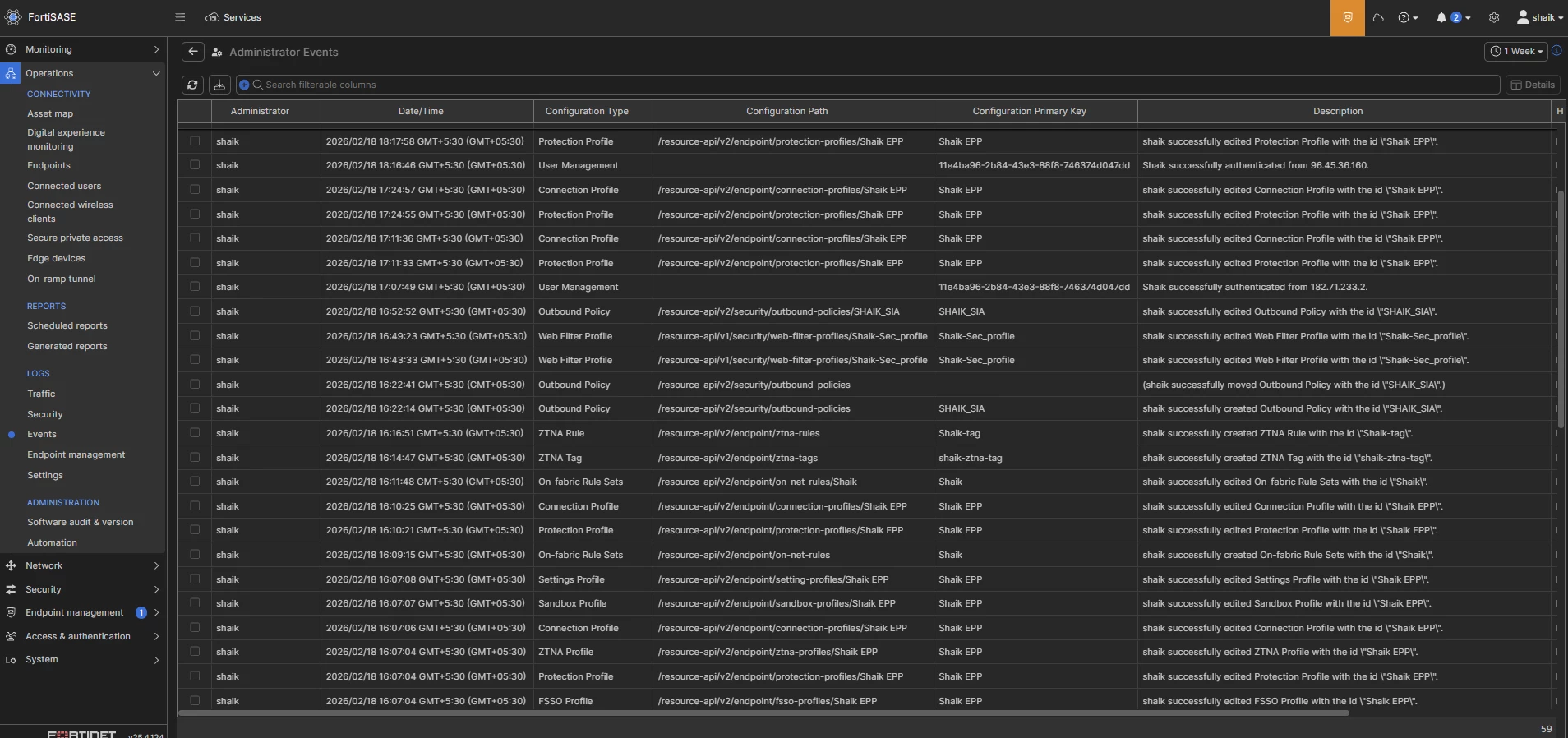Viewport: 1568px width, 738px height.
Task: Open the shaik user account menu
Action: tap(1540, 17)
